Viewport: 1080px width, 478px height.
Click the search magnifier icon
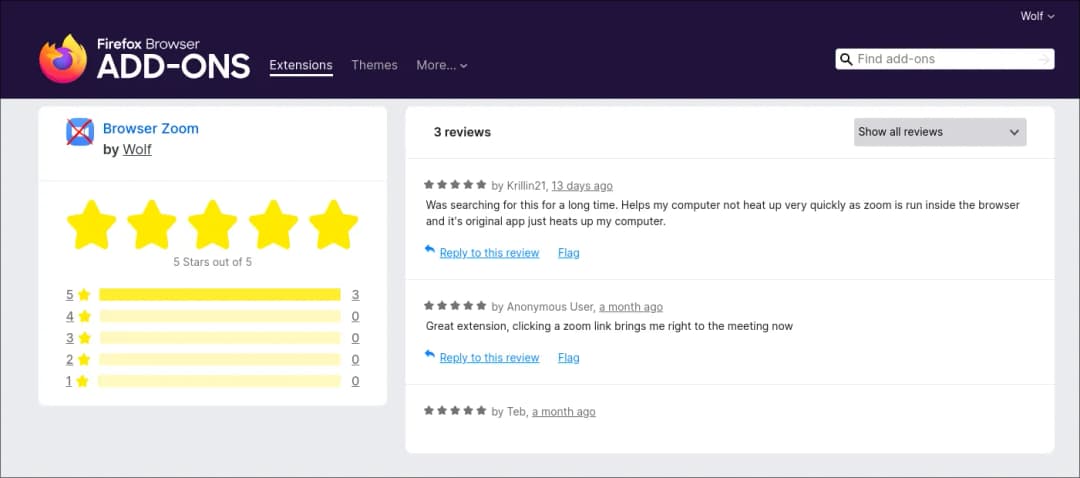(x=847, y=59)
